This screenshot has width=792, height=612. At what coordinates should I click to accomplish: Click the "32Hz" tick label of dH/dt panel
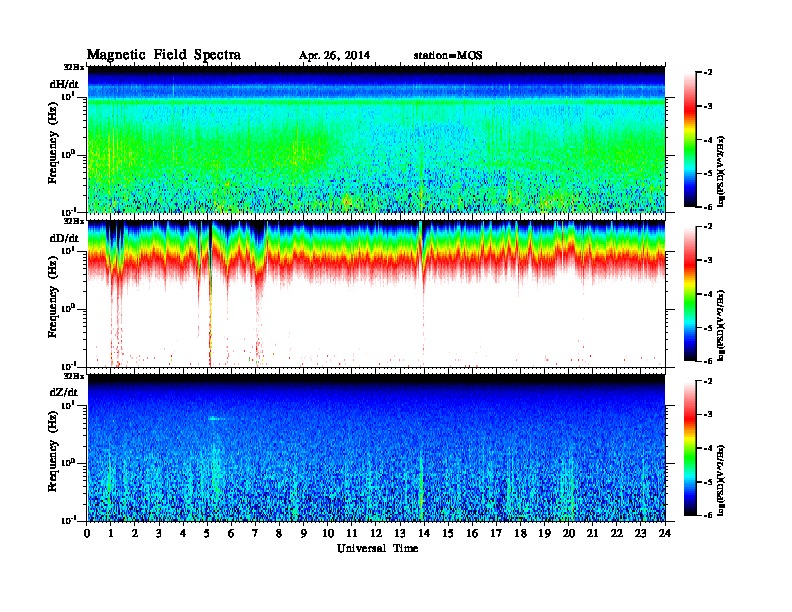click(74, 67)
